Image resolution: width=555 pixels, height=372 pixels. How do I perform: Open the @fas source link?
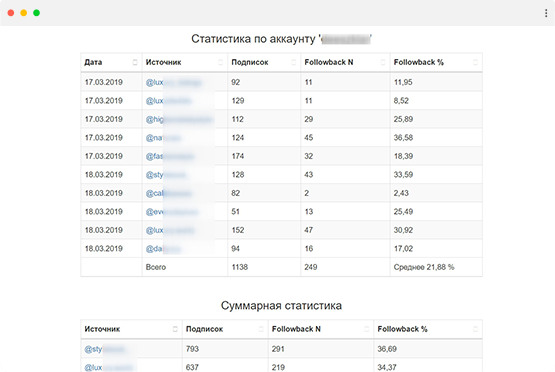(170, 156)
